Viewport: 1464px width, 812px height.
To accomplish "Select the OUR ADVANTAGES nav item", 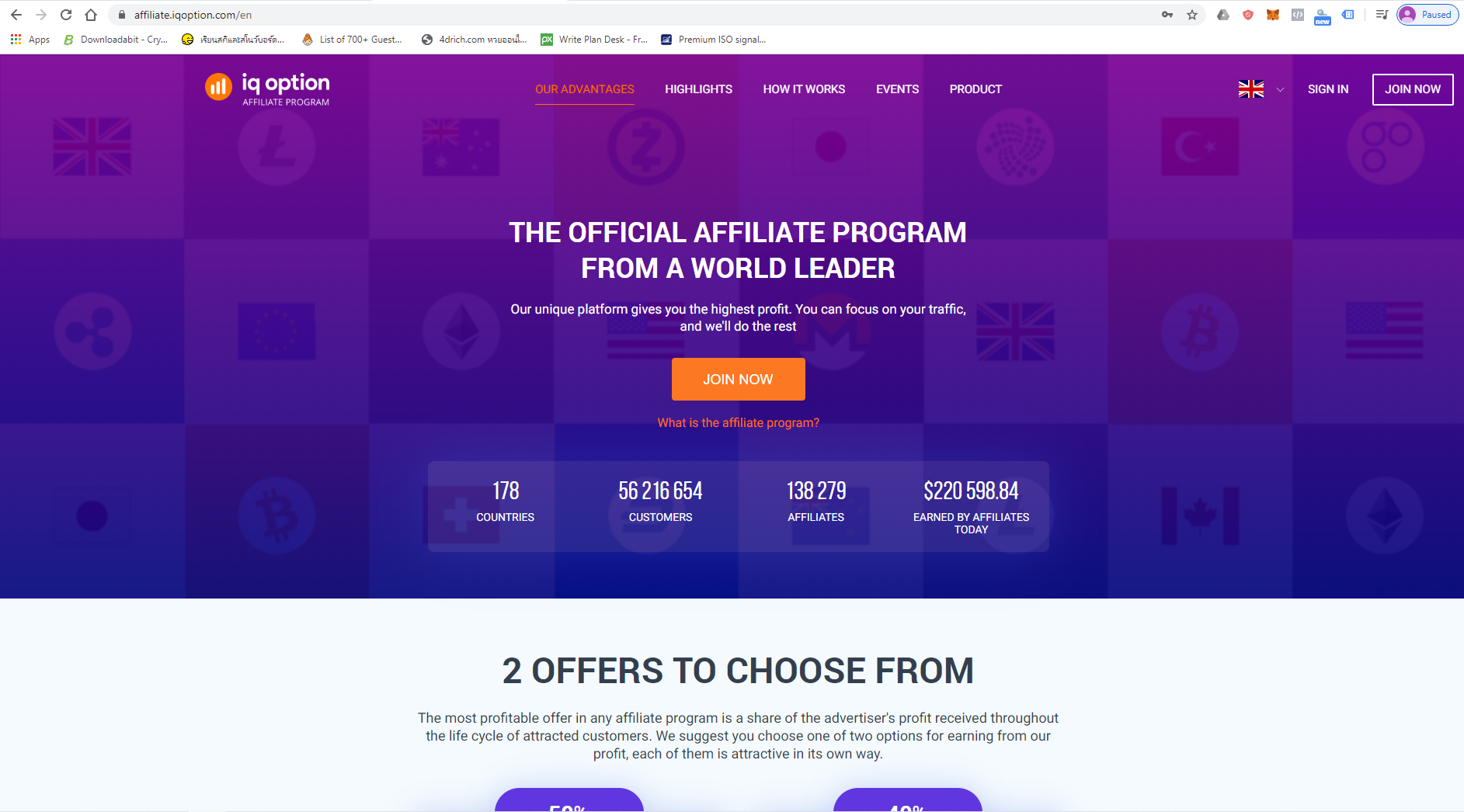I will pyautogui.click(x=585, y=89).
